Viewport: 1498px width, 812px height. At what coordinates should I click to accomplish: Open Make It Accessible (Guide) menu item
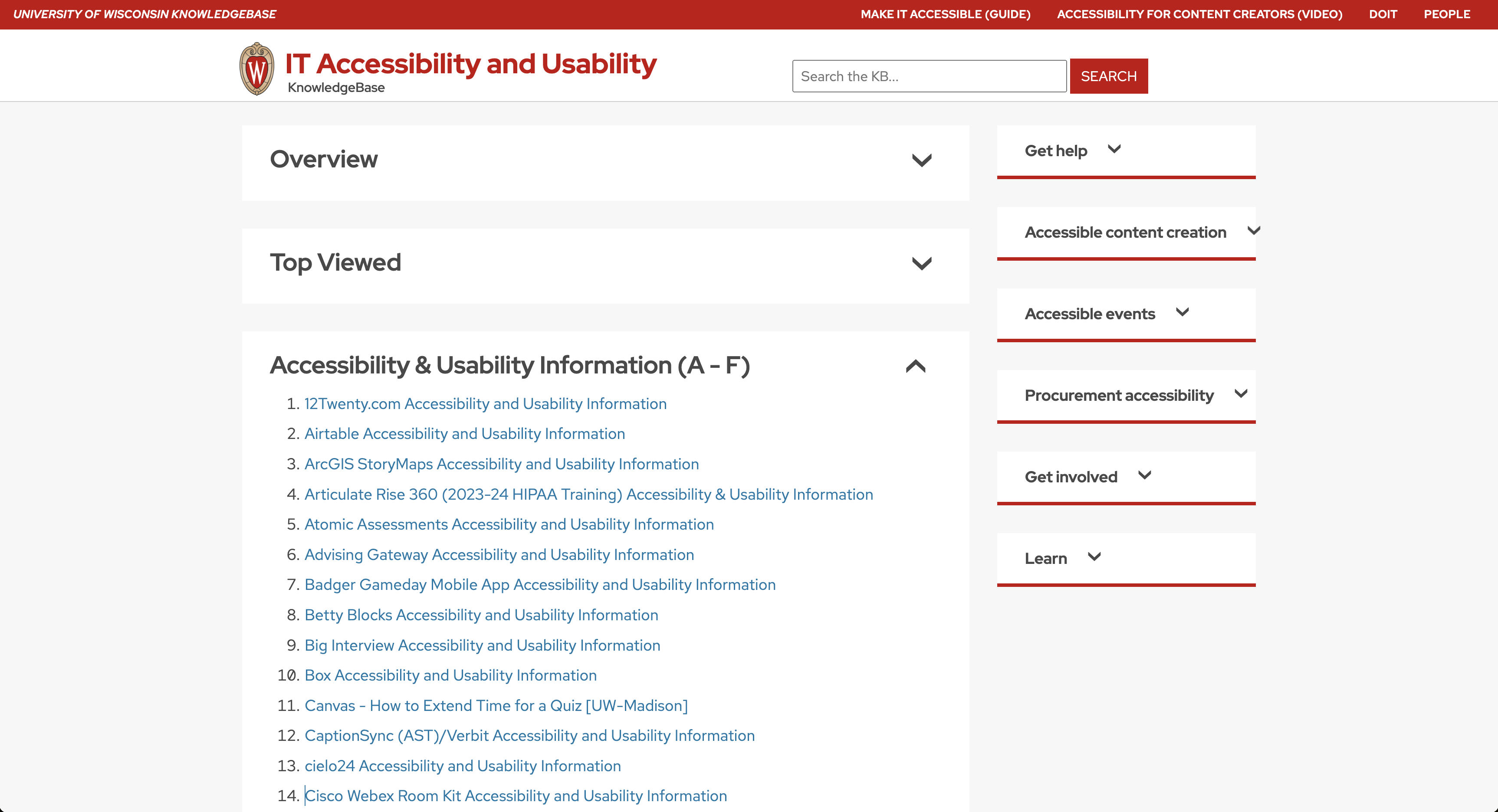945,15
